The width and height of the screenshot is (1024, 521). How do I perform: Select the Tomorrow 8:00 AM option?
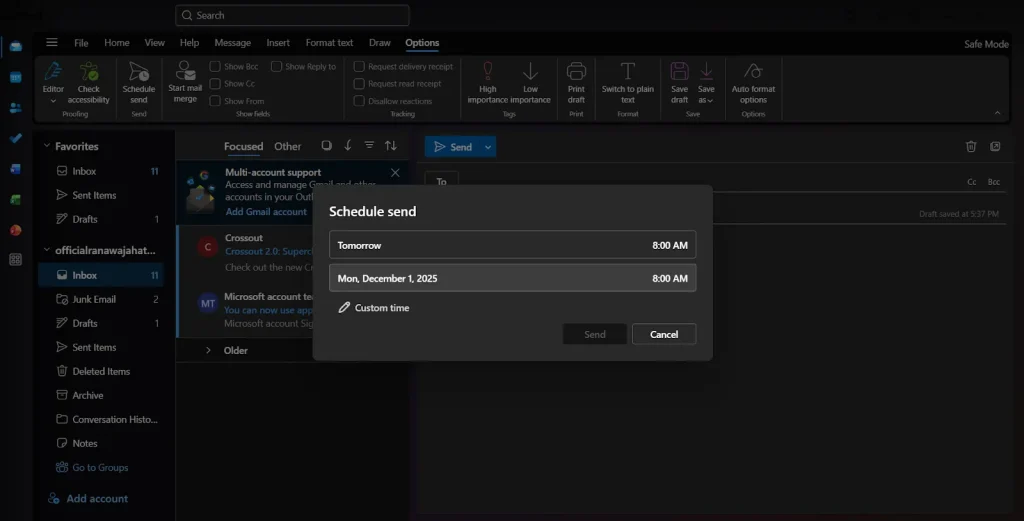tap(512, 245)
